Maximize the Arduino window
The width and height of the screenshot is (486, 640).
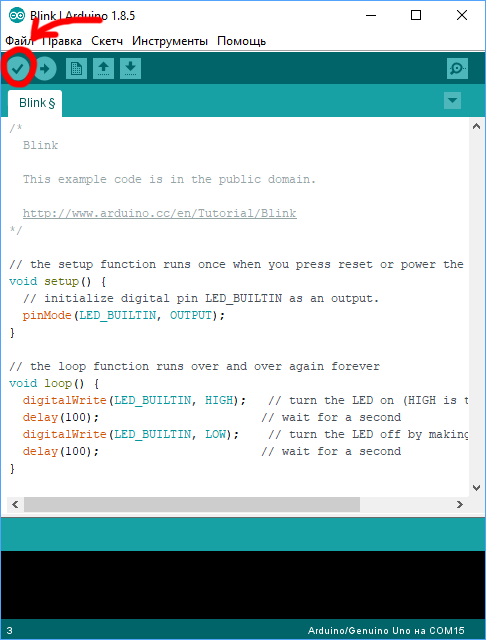pyautogui.click(x=416, y=16)
